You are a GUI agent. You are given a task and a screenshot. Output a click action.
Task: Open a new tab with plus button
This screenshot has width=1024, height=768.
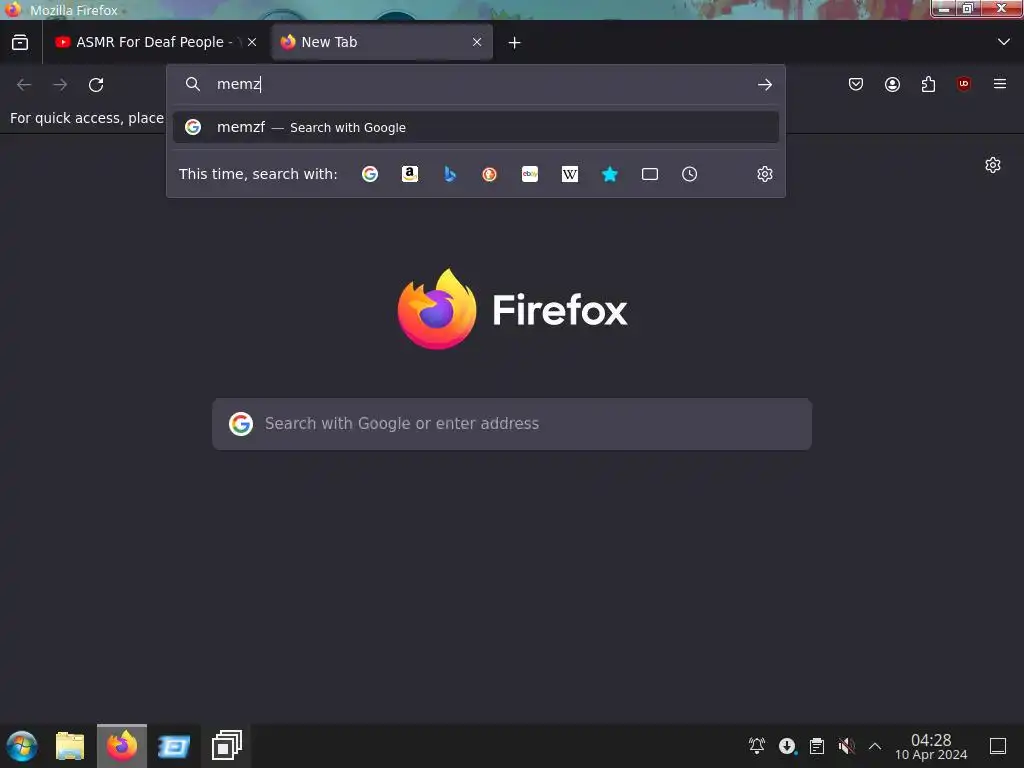(x=515, y=42)
